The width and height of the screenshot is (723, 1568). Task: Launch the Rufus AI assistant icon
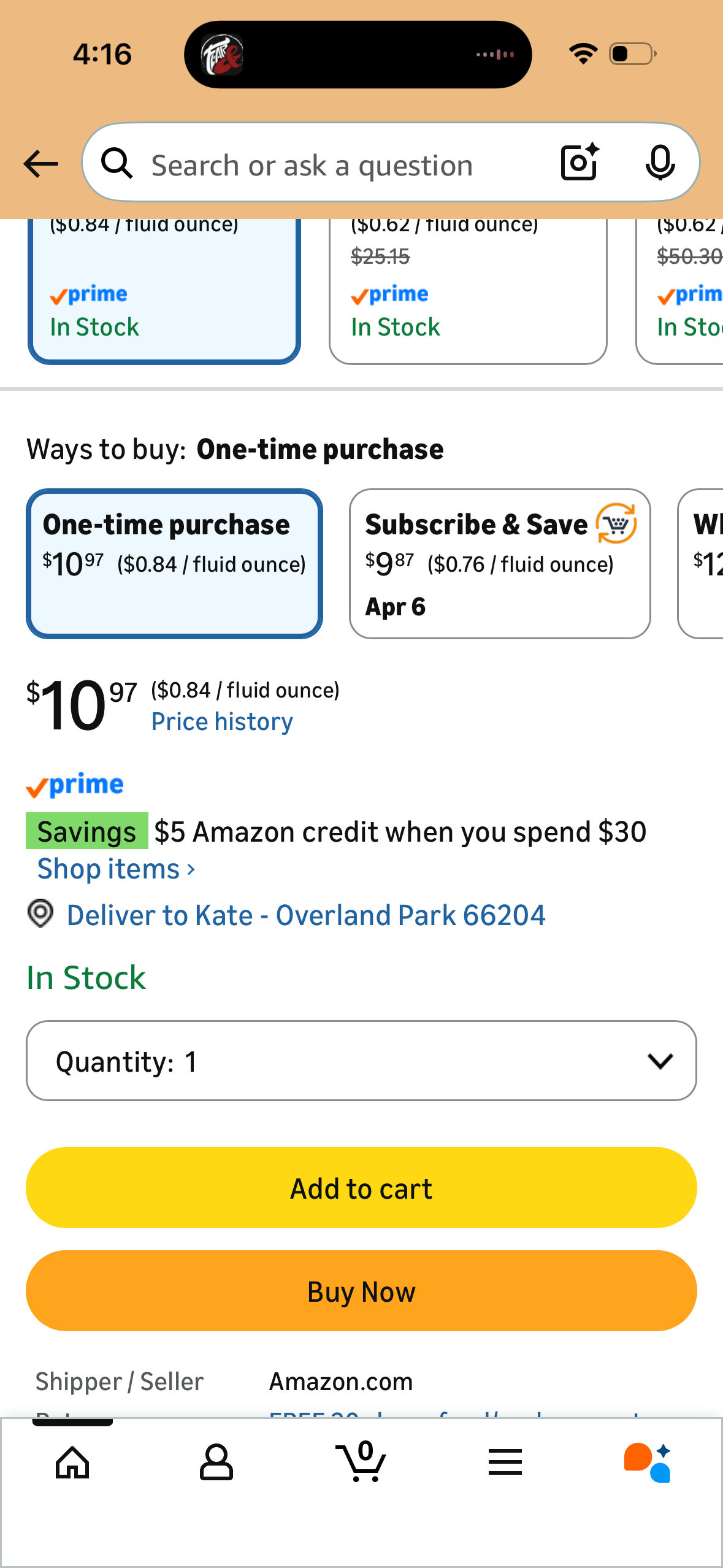click(648, 1462)
